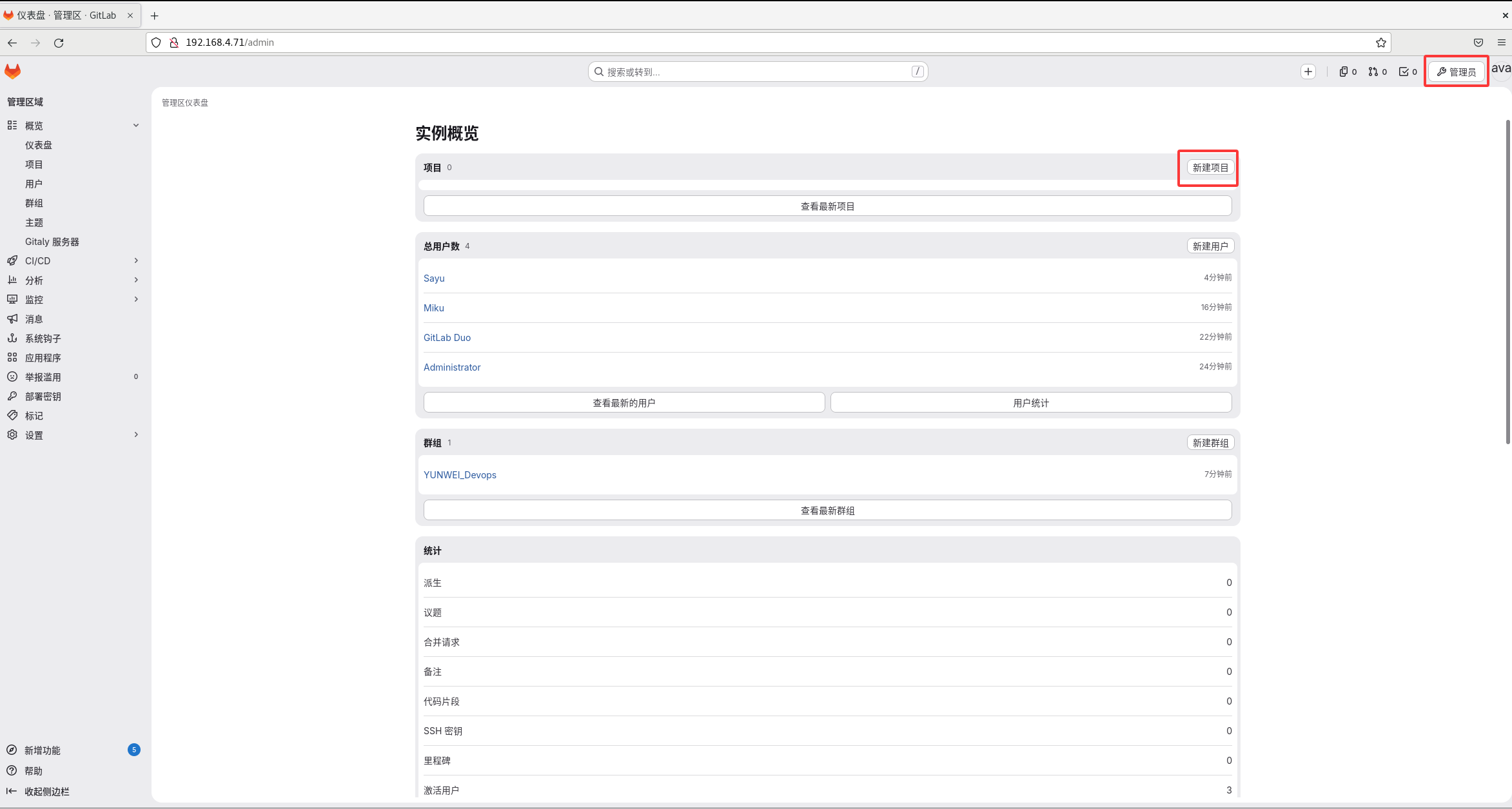This screenshot has height=809, width=1512.
Task: Click the 用户统计 button
Action: [x=1030, y=403]
